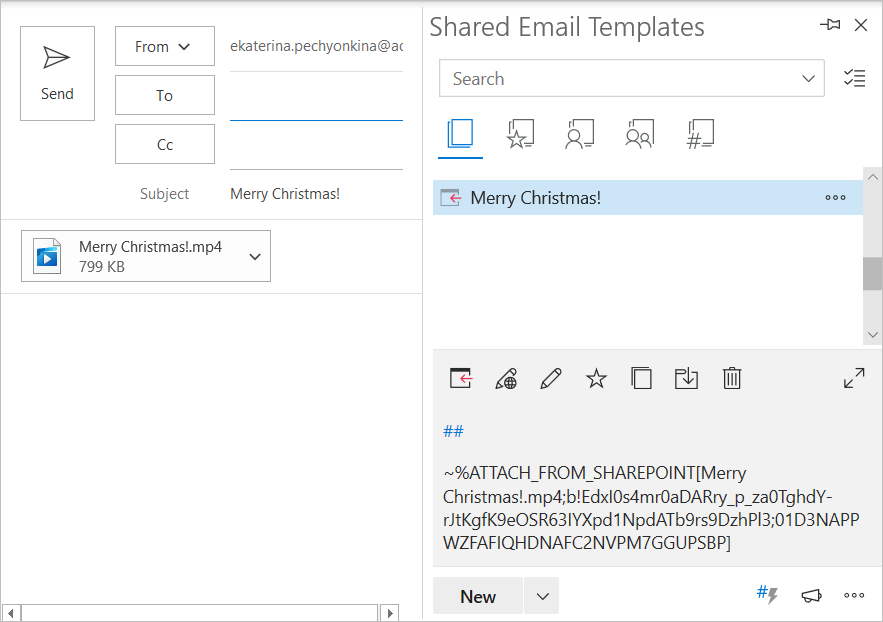The height and width of the screenshot is (622, 883).
Task: Copy the Merry Christmas template
Action: pyautogui.click(x=641, y=378)
